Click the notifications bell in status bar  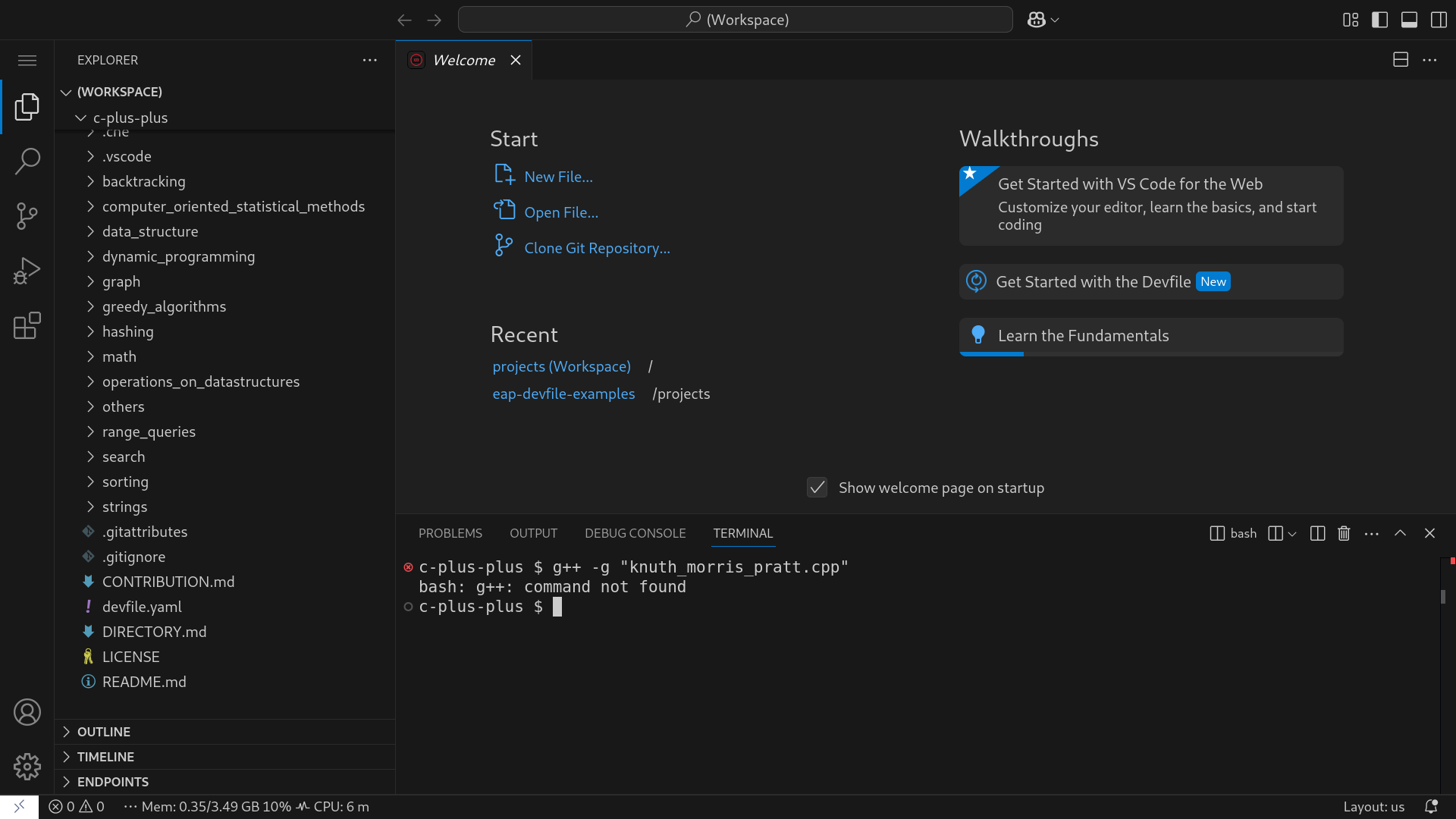(1431, 806)
